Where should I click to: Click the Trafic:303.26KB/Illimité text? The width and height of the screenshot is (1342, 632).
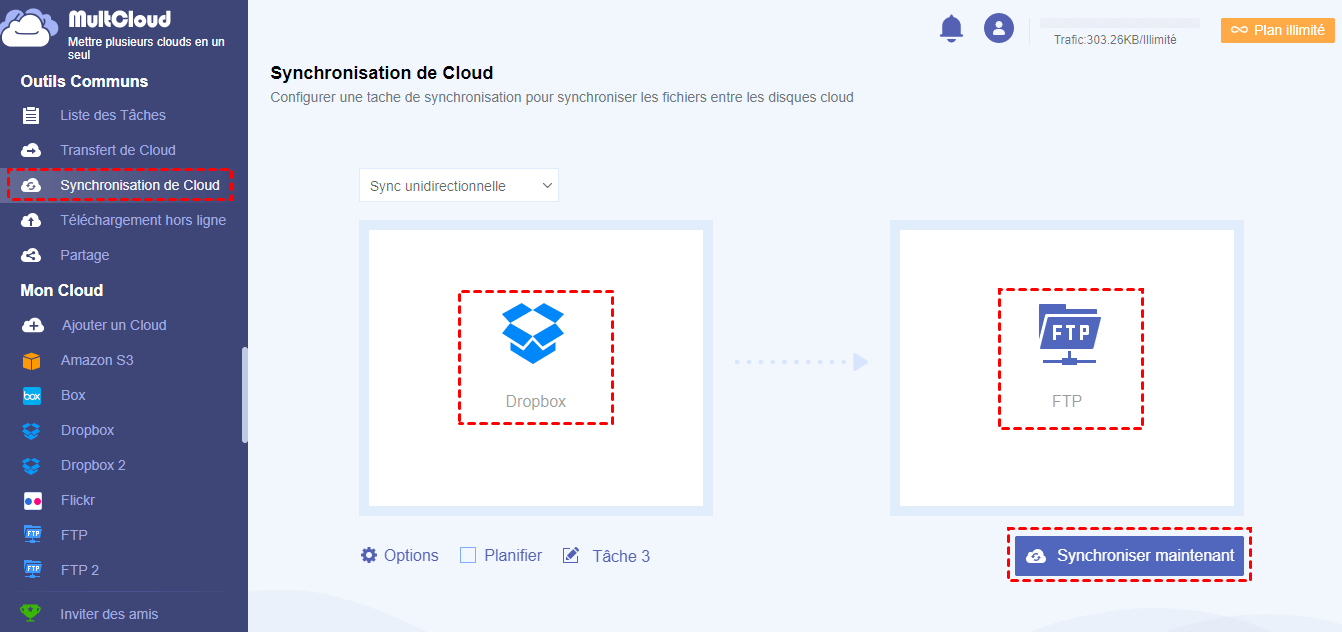[x=1115, y=40]
